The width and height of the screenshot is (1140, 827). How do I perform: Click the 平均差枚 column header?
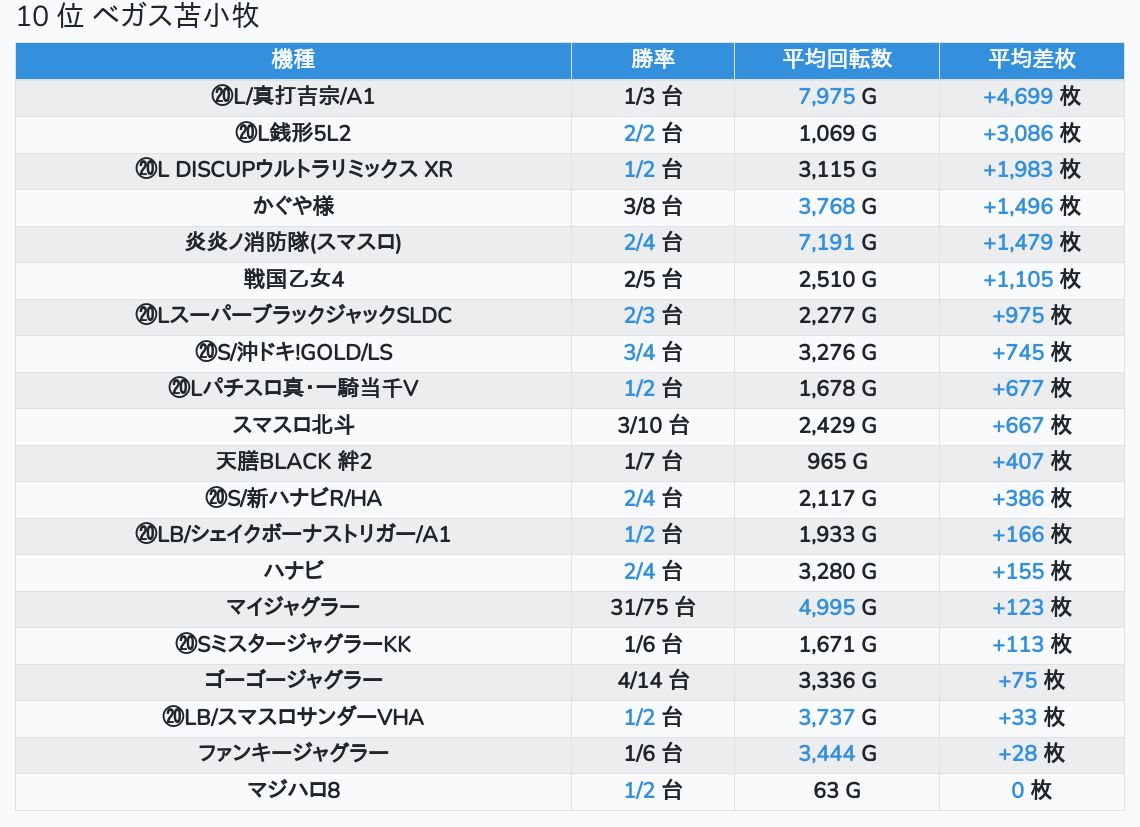point(1031,60)
